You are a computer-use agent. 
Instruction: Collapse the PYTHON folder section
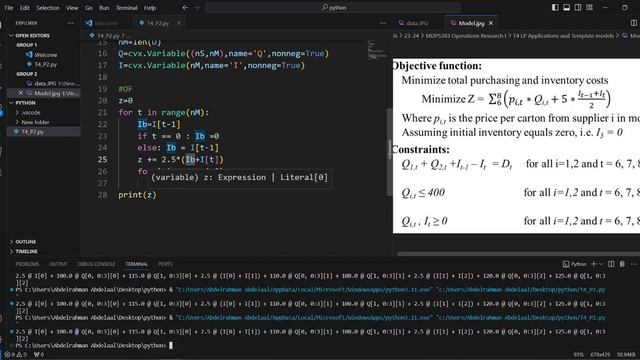[x=25, y=103]
